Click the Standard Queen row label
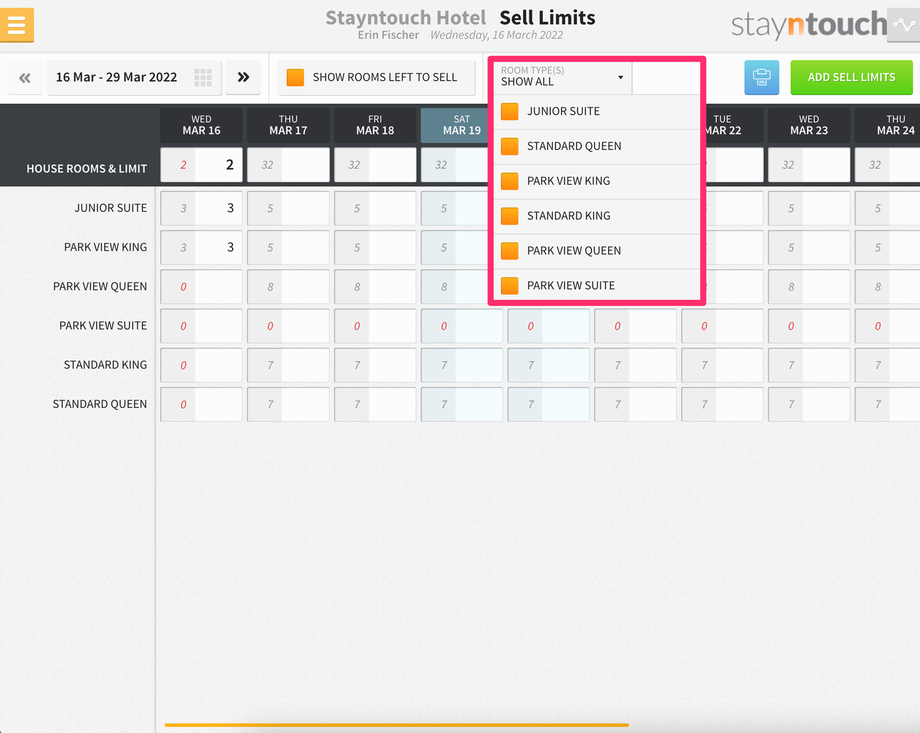The image size is (920, 733). [100, 404]
